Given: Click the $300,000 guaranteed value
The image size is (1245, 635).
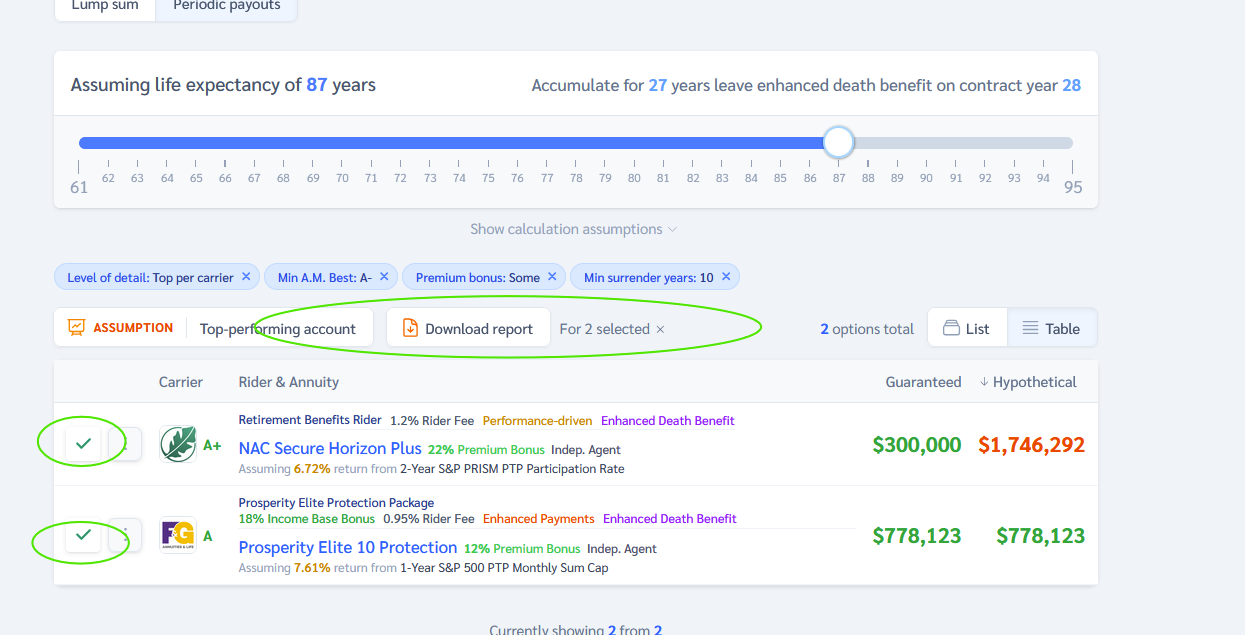Looking at the screenshot, I should tap(917, 445).
